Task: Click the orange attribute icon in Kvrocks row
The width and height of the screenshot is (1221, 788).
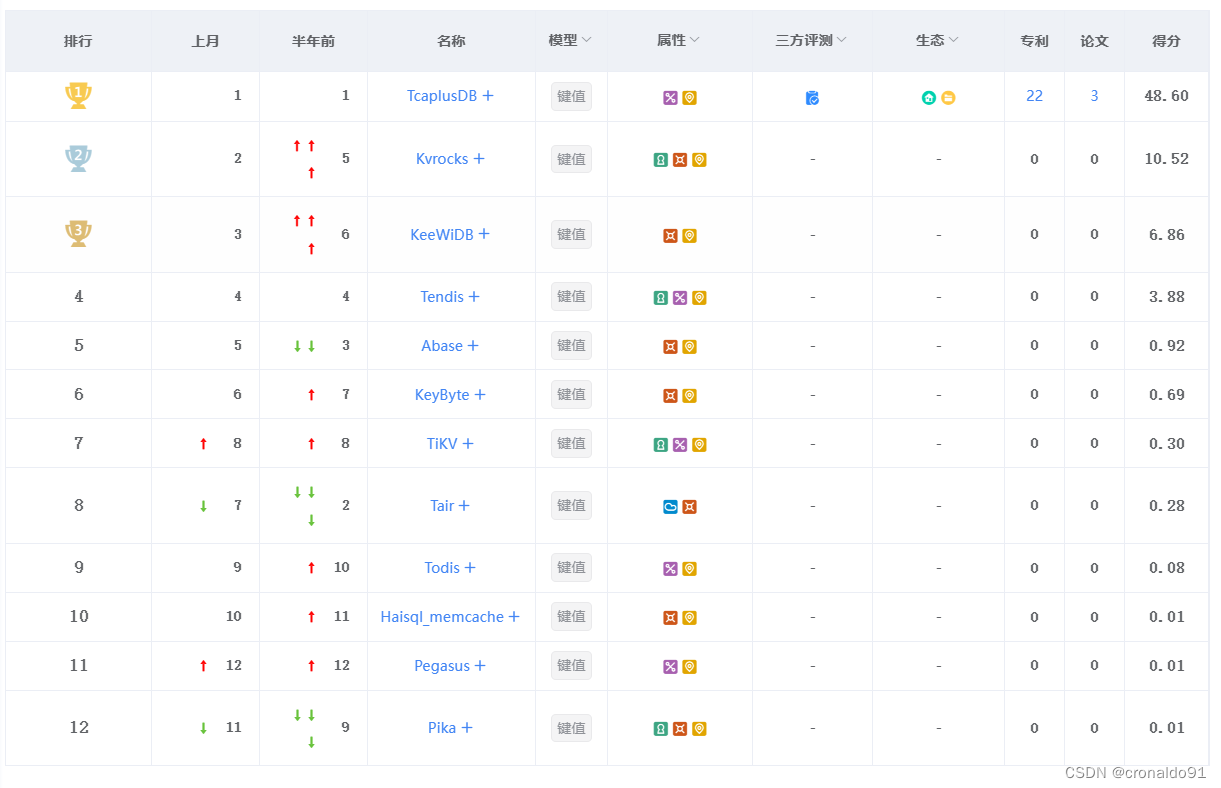Action: click(680, 160)
